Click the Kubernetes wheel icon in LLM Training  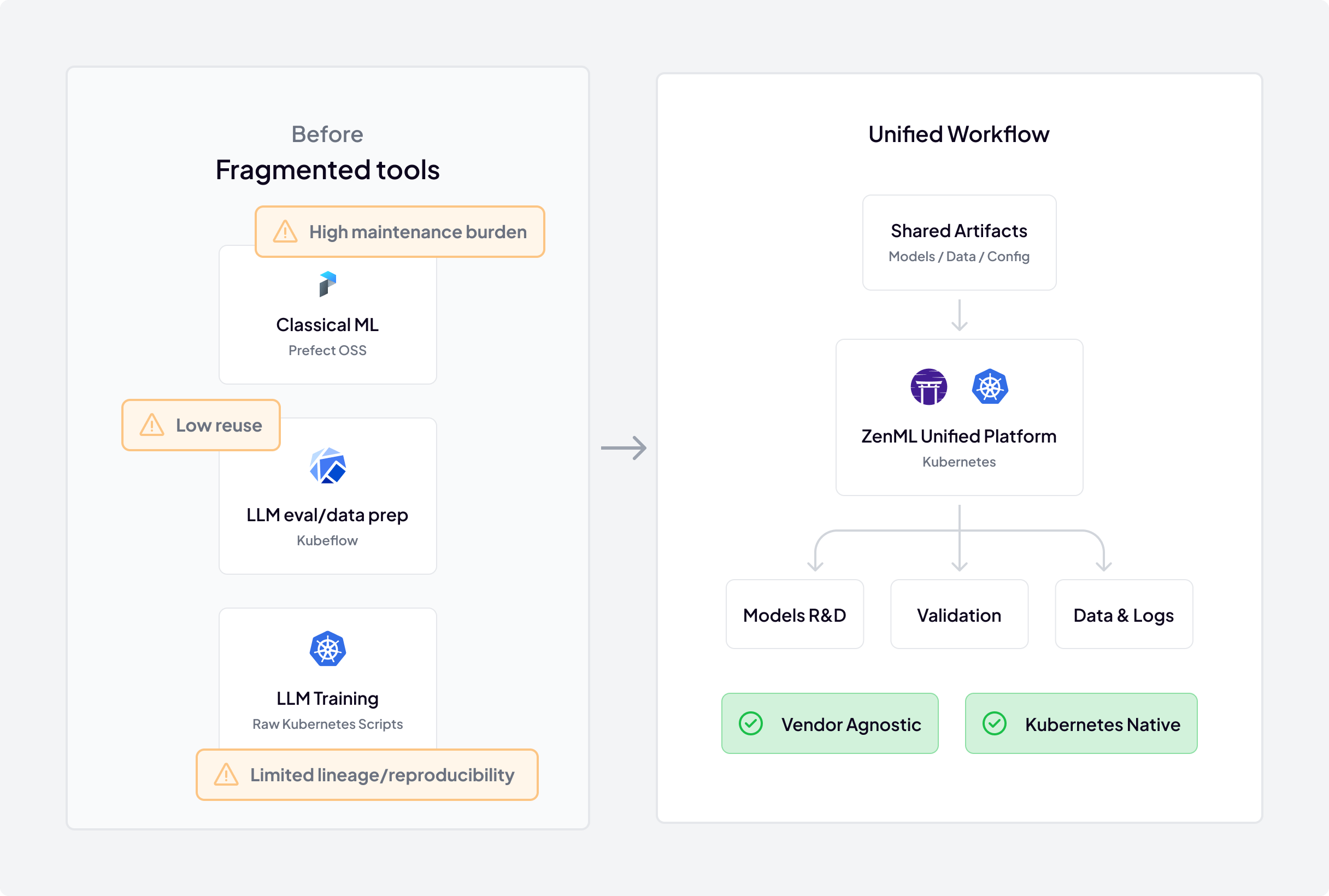pyautogui.click(x=327, y=648)
